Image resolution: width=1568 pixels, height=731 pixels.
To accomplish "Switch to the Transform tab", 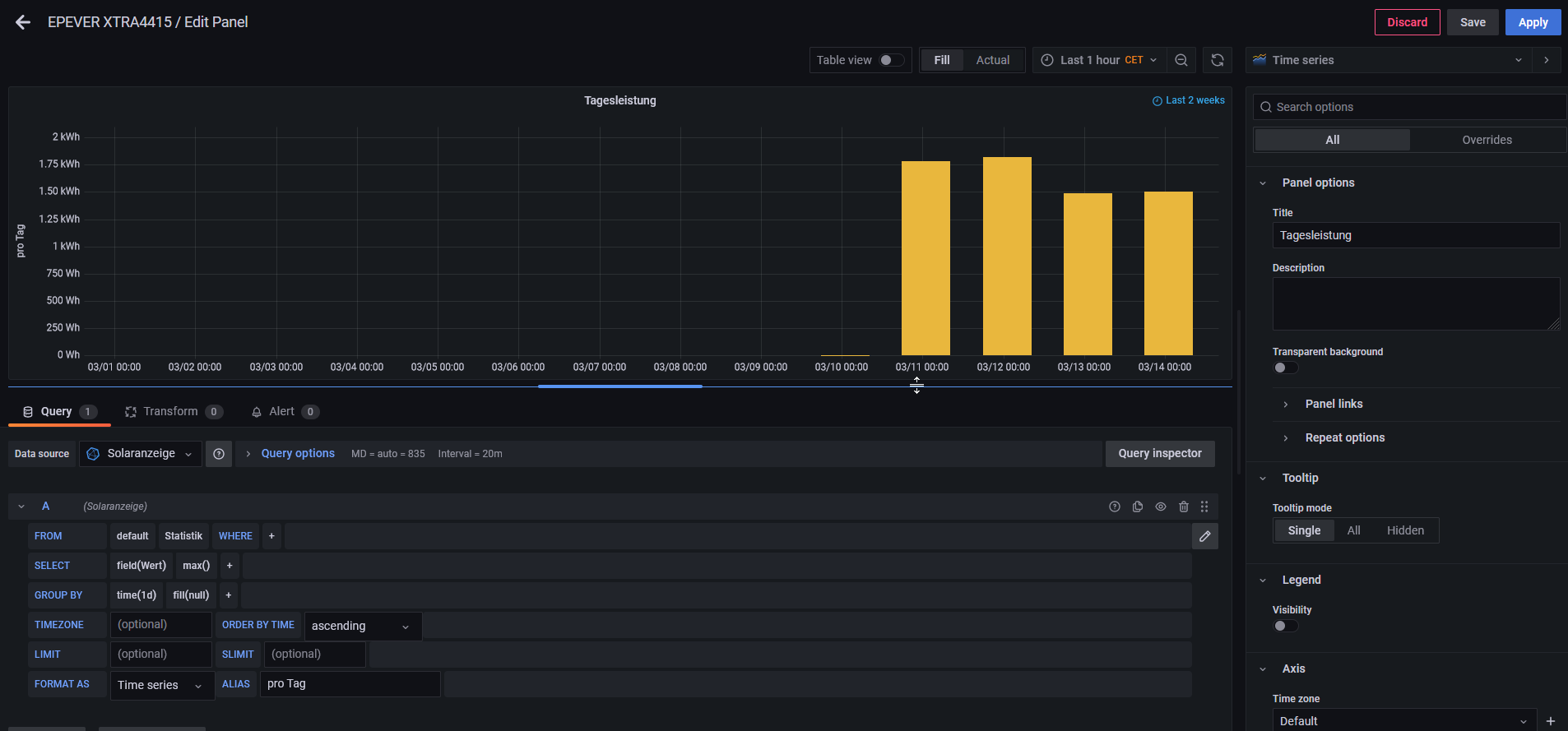I will point(170,411).
